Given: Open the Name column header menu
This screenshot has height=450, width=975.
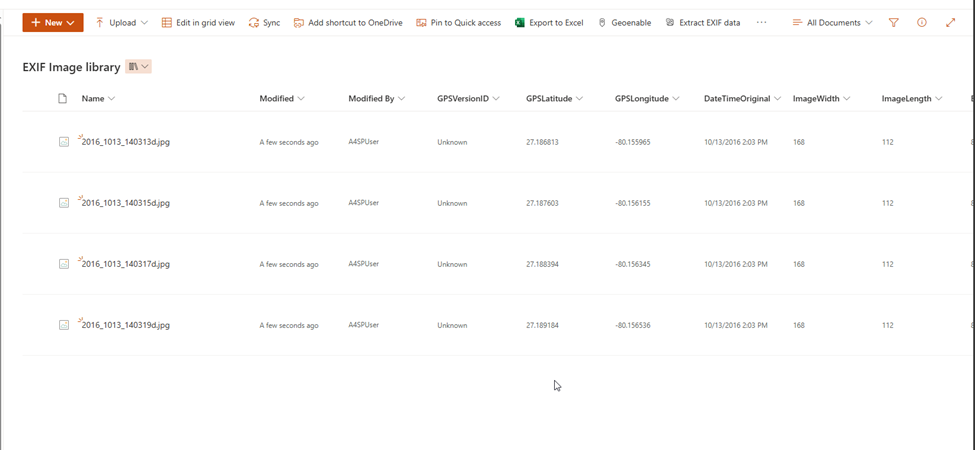Looking at the screenshot, I should pyautogui.click(x=98, y=98).
